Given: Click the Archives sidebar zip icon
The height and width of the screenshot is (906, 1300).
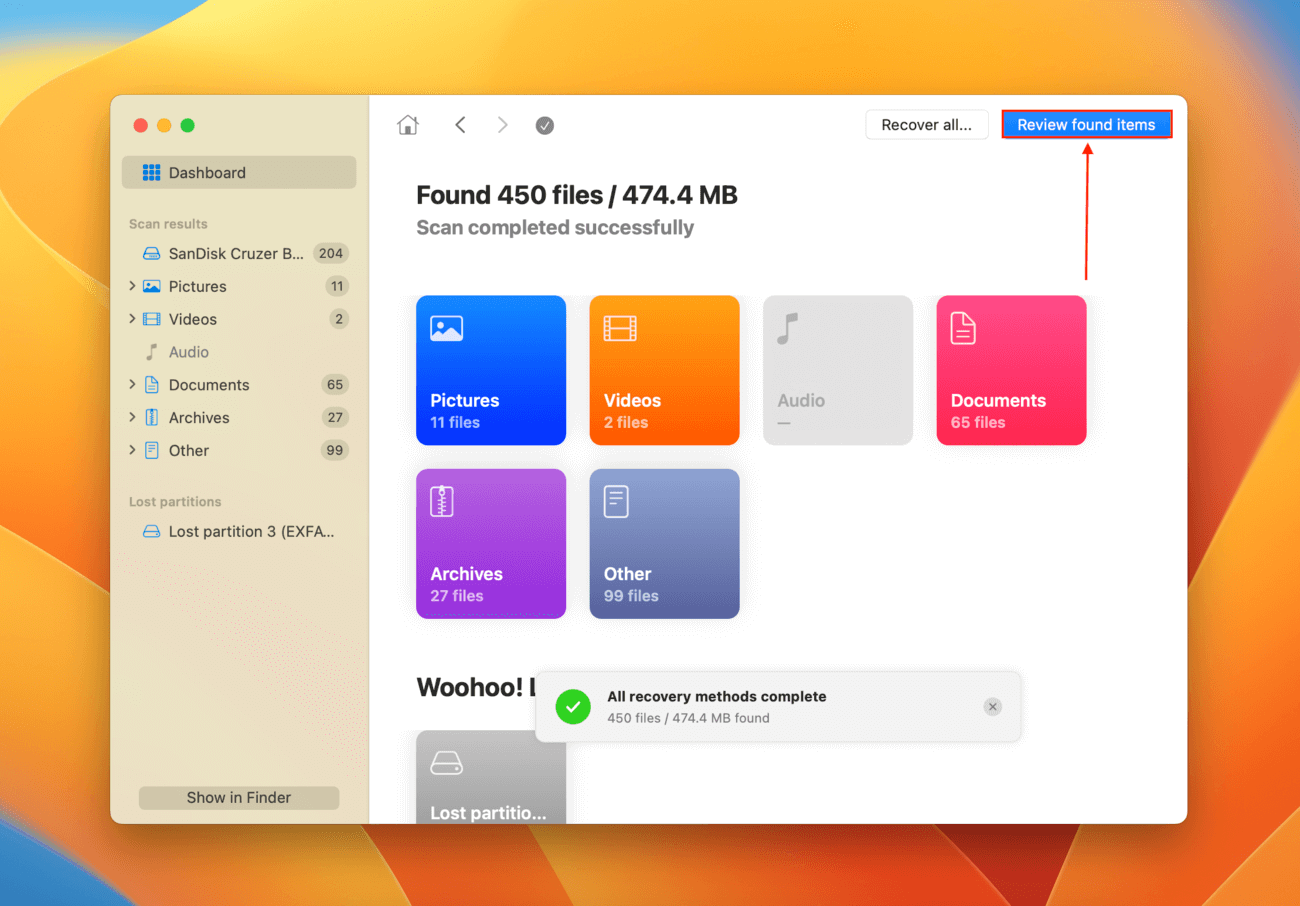Looking at the screenshot, I should tap(151, 418).
